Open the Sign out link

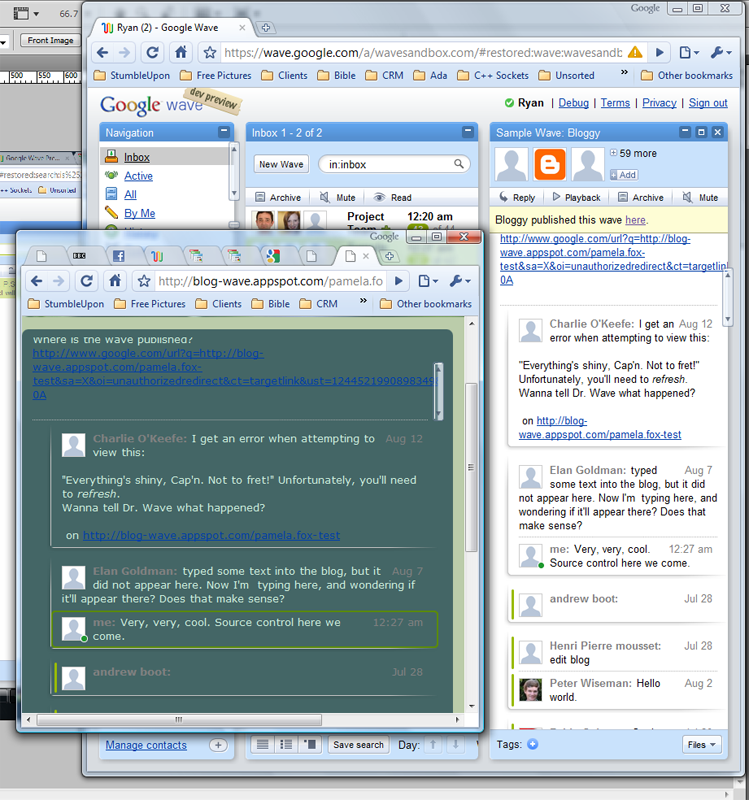708,103
